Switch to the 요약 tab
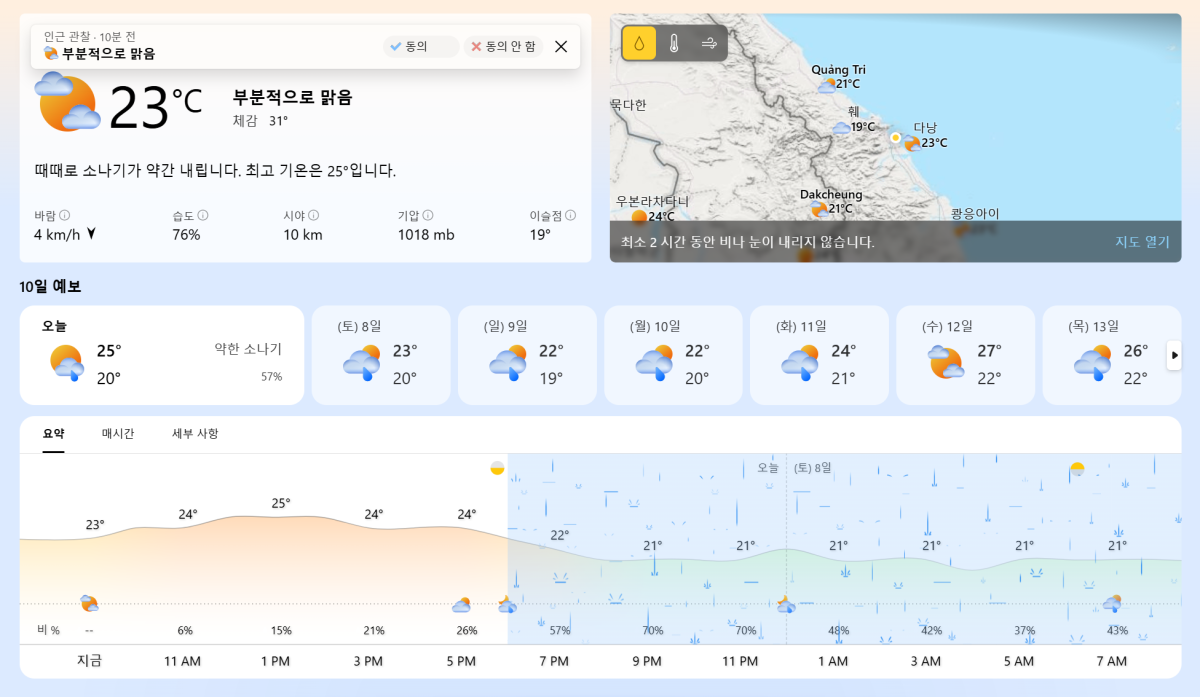 [53, 434]
